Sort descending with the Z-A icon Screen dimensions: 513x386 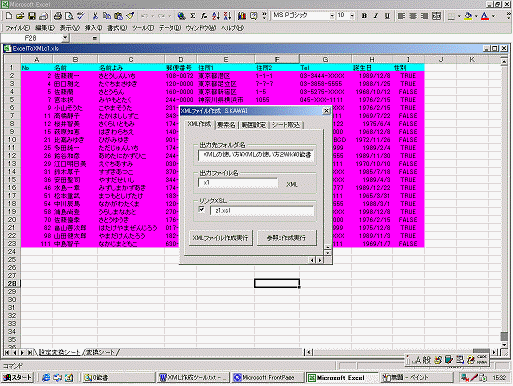pos(227,16)
